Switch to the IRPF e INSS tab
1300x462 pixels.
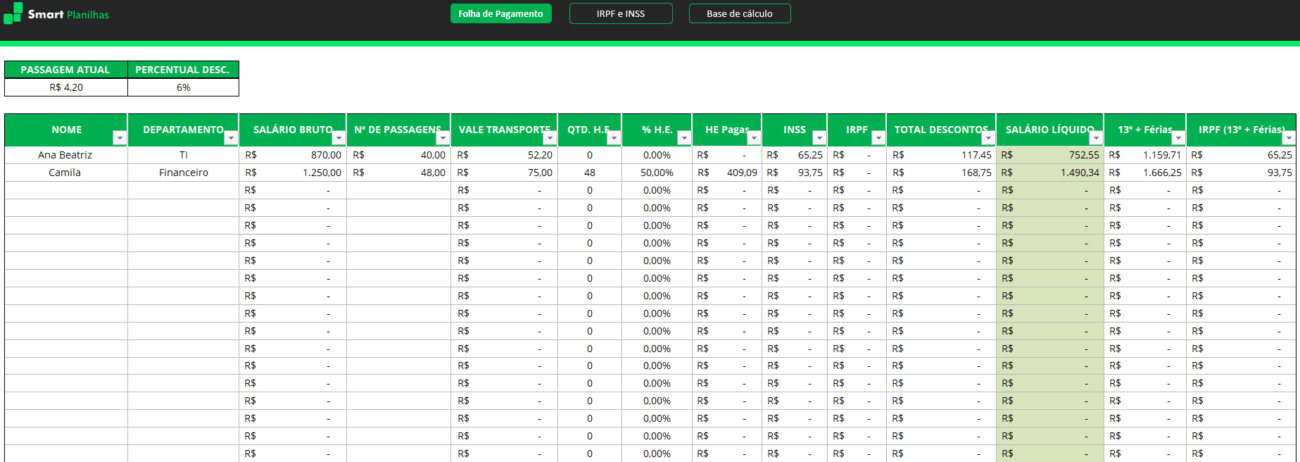[621, 14]
